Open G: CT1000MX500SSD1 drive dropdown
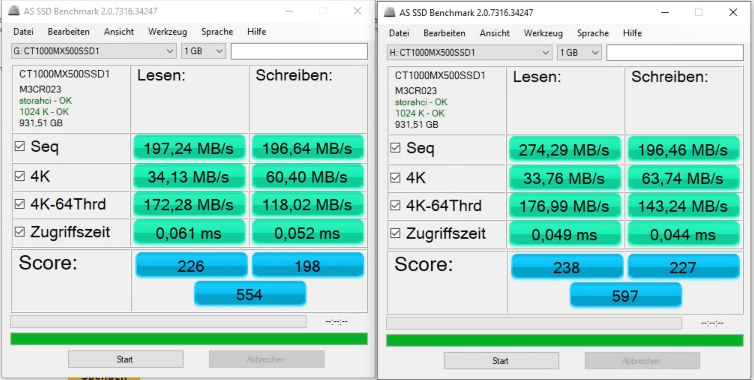This screenshot has height=380, width=754. [94, 51]
